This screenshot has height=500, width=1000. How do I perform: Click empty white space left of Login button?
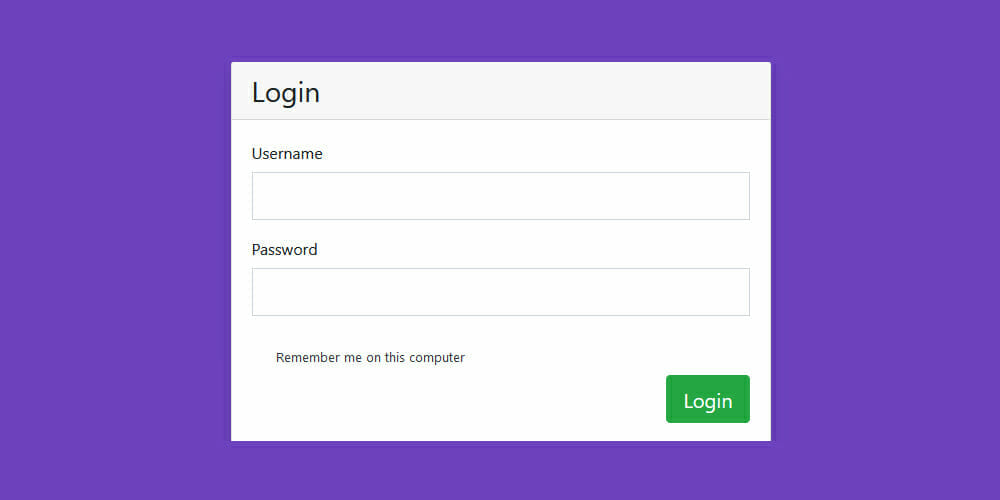(450, 400)
